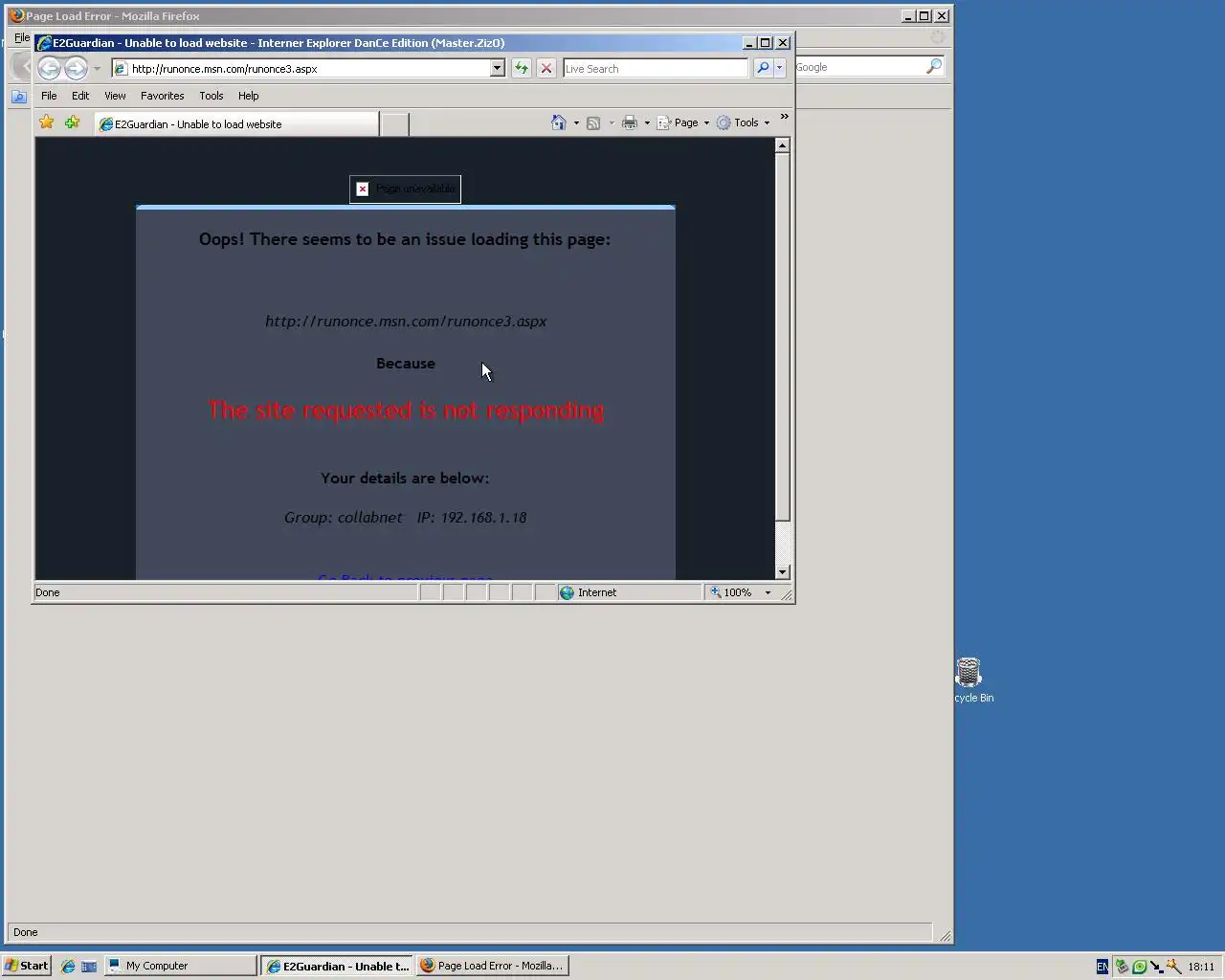Open the recent pages dropdown arrow
Image resolution: width=1225 pixels, height=980 pixels.
[x=97, y=69]
